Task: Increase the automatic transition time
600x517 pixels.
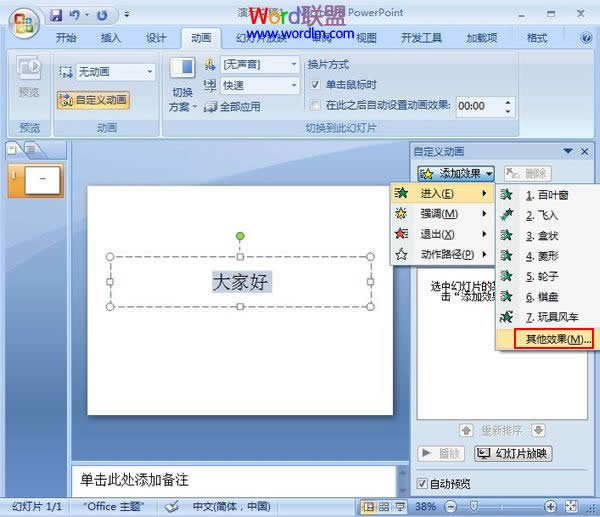Action: tap(508, 102)
